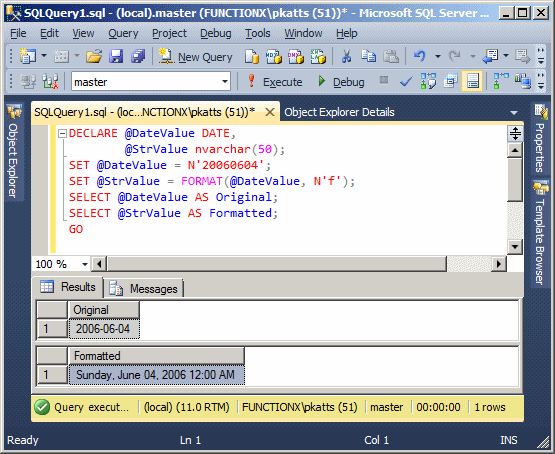Screen dimensions: 555x454
Task: Click the Open File folder icon
Action: 94,56
